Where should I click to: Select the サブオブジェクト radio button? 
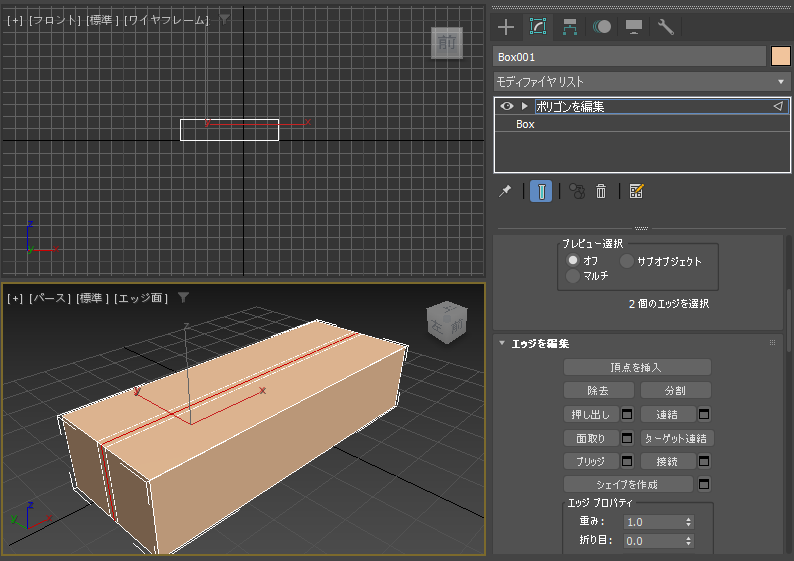pyautogui.click(x=627, y=261)
